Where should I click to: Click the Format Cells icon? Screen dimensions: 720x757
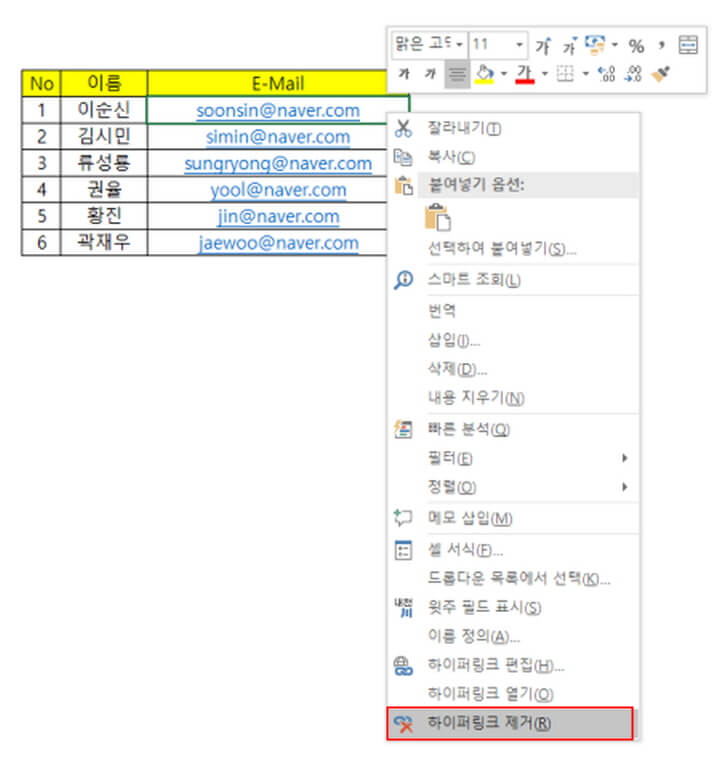point(403,550)
